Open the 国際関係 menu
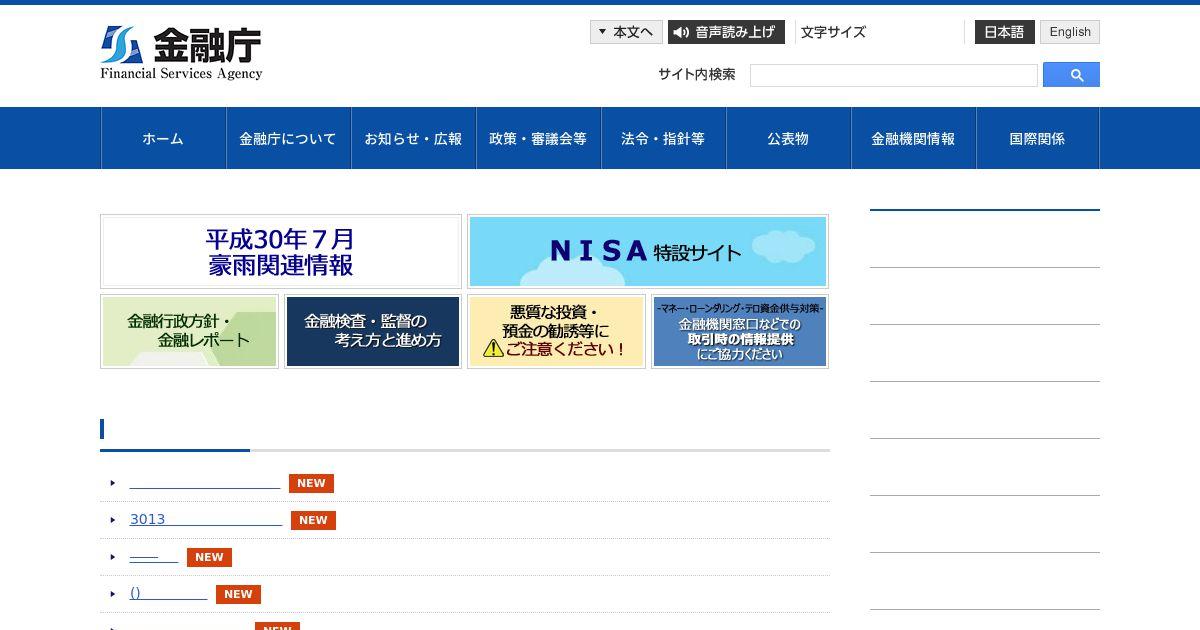The height and width of the screenshot is (630, 1200). tap(1037, 138)
